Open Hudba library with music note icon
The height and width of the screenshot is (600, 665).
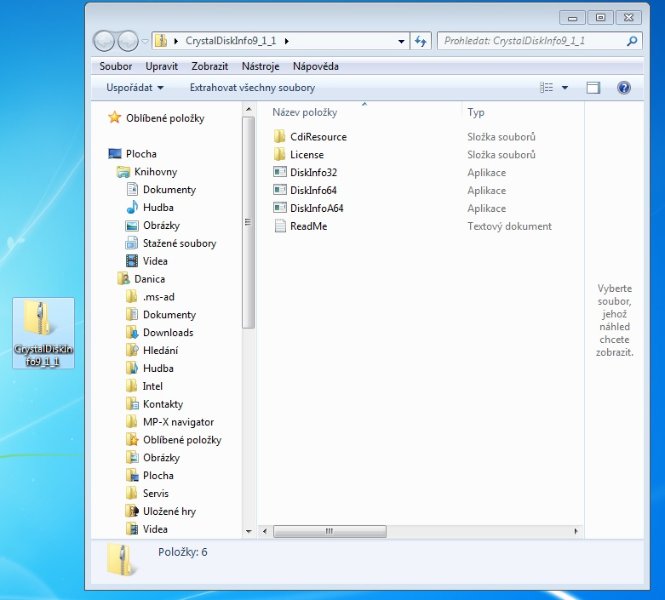[x=150, y=207]
